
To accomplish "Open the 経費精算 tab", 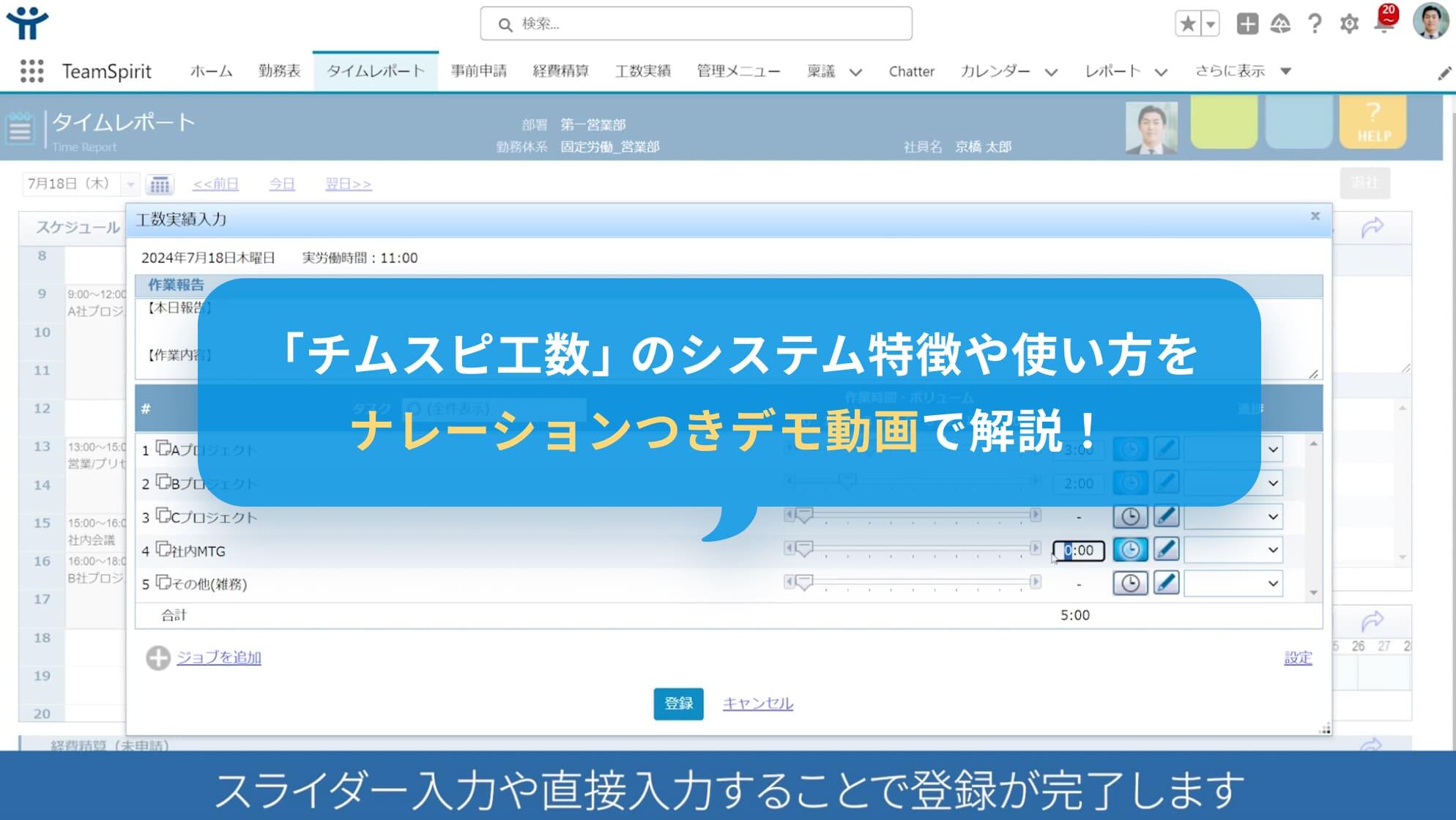I will 560,71.
